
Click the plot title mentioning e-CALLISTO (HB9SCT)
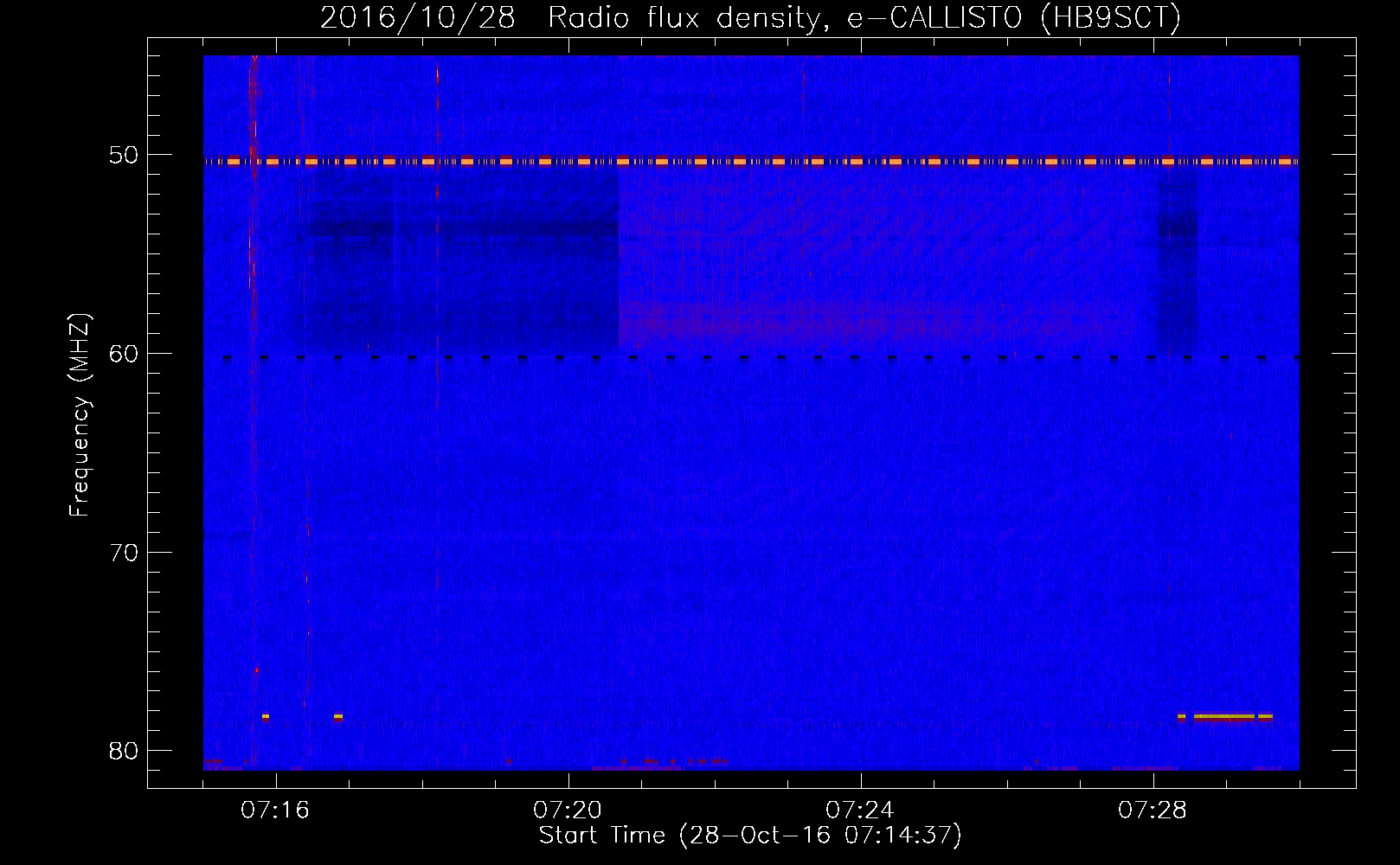[750, 17]
